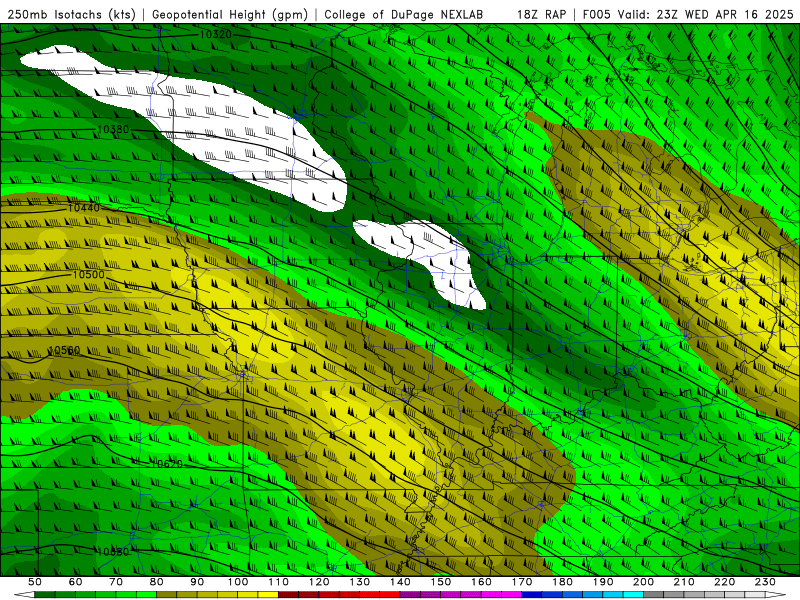Pick the lightest gray swatch near 230

point(755,594)
